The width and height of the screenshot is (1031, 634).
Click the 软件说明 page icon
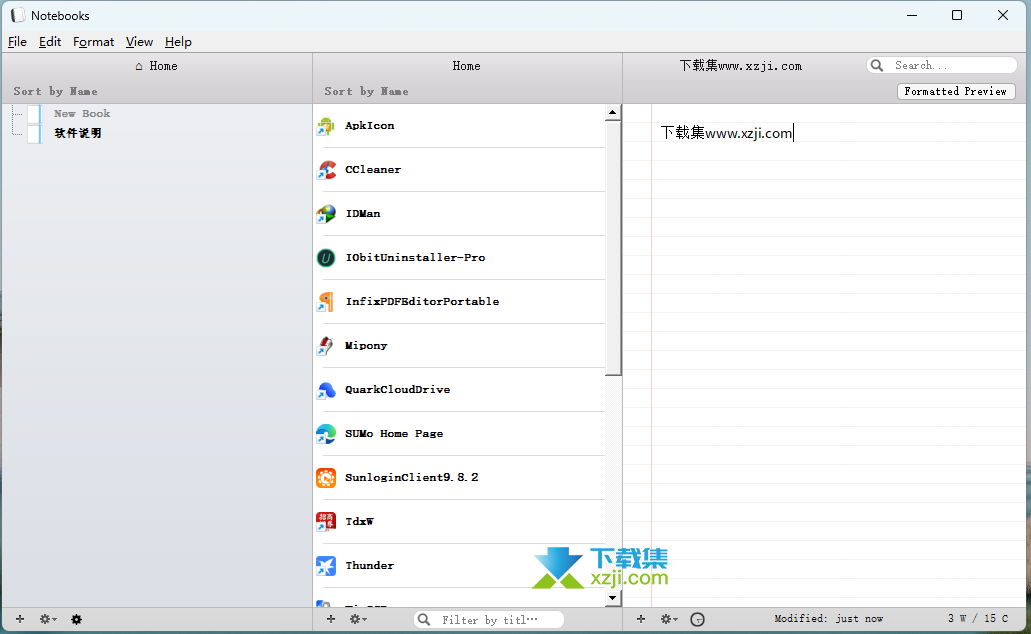point(34,134)
